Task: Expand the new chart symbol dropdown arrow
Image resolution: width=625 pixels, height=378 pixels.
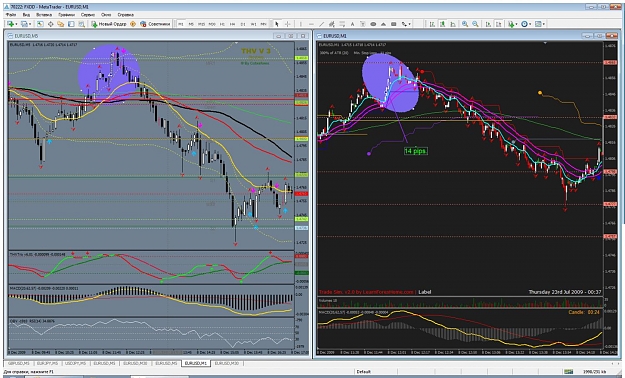Action: click(16, 24)
